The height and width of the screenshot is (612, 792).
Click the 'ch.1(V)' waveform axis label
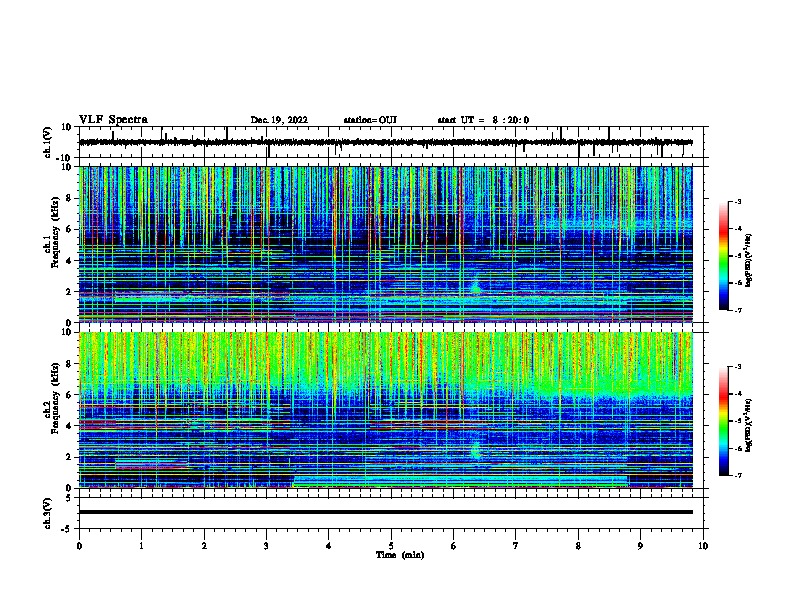click(x=48, y=142)
